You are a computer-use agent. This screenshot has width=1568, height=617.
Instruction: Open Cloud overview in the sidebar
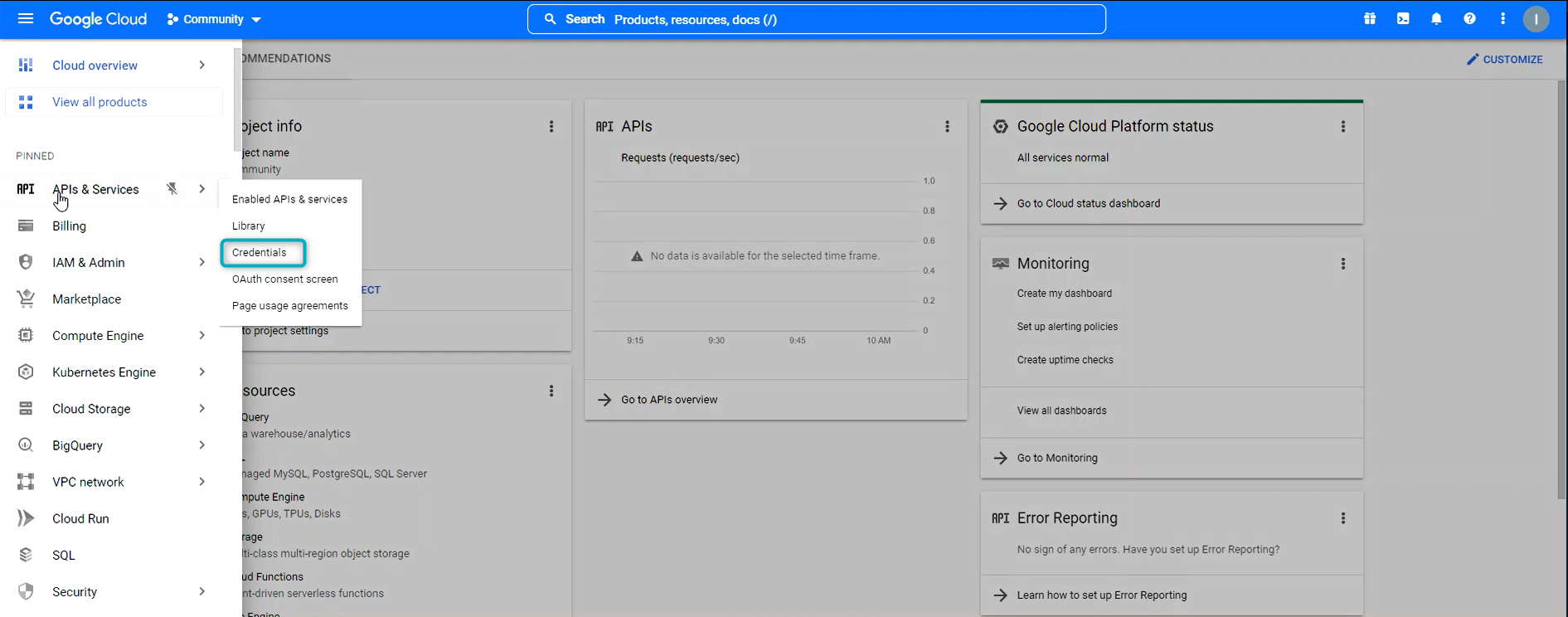95,66
